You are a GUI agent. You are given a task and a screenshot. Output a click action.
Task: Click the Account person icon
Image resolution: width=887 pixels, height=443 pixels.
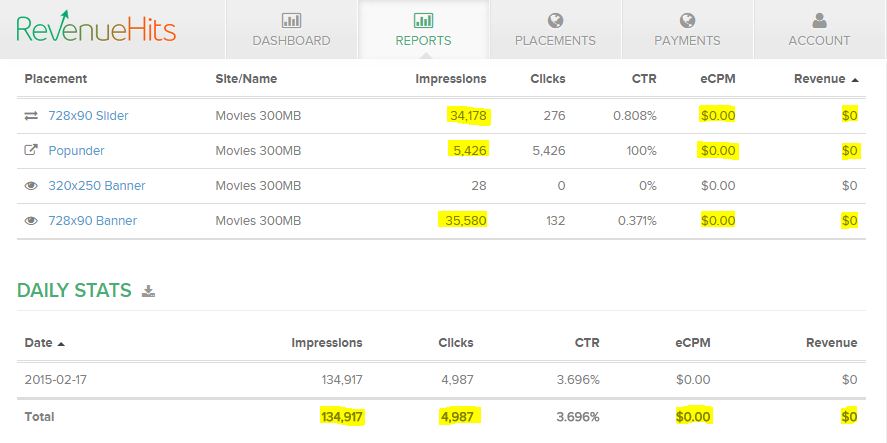819,21
